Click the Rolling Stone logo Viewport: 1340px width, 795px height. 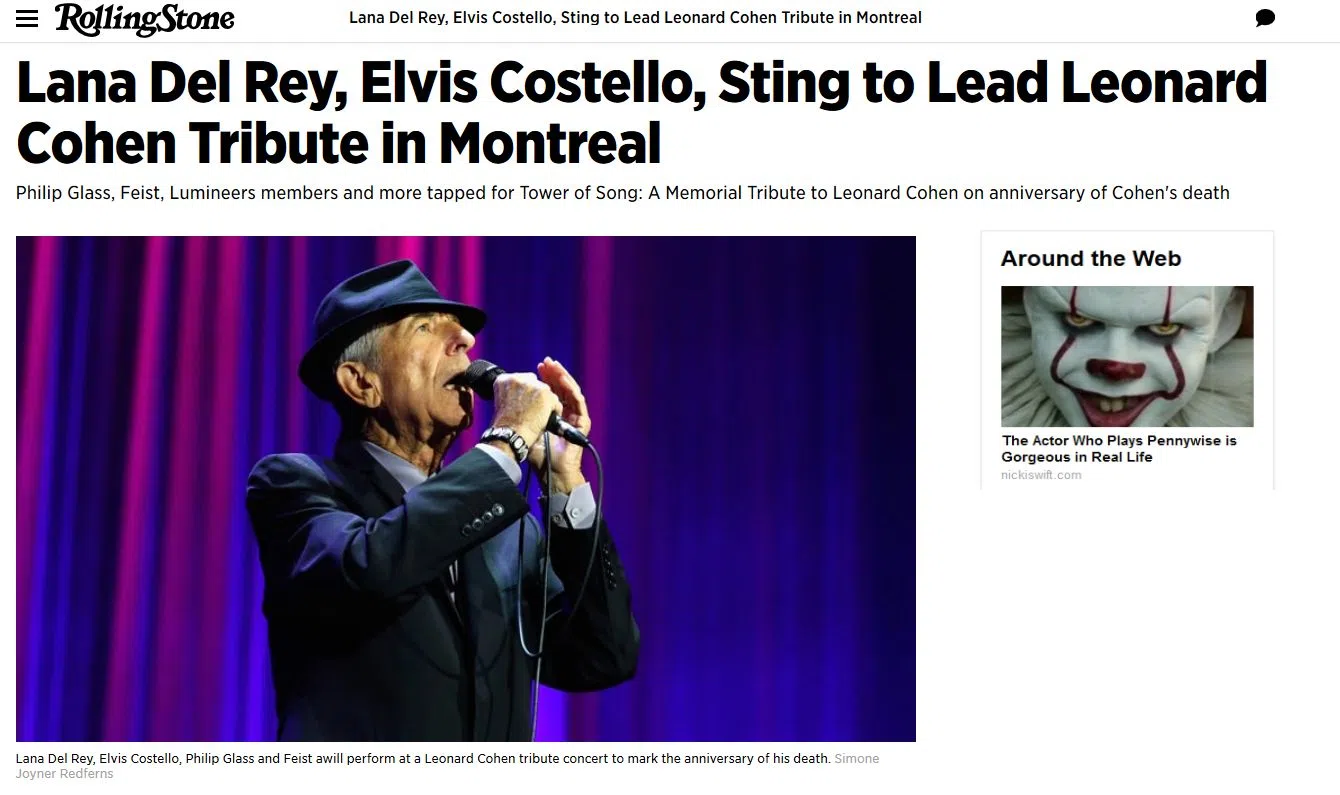pos(144,19)
